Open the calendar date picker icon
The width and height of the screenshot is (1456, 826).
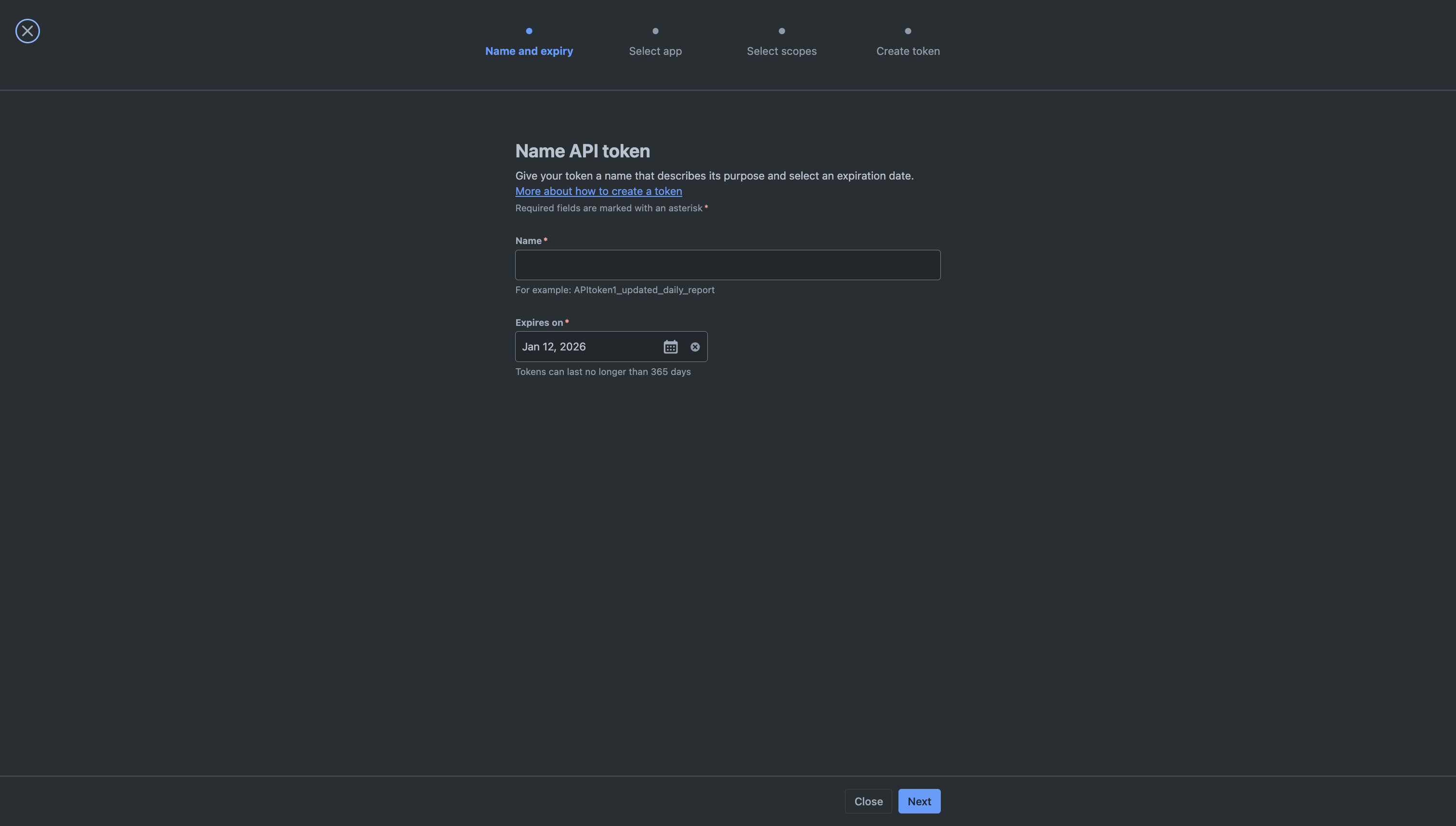click(670, 347)
